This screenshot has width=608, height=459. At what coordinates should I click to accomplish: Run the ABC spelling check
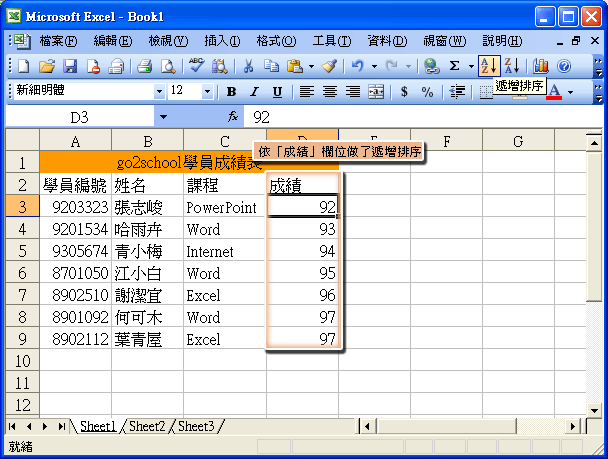pyautogui.click(x=197, y=66)
